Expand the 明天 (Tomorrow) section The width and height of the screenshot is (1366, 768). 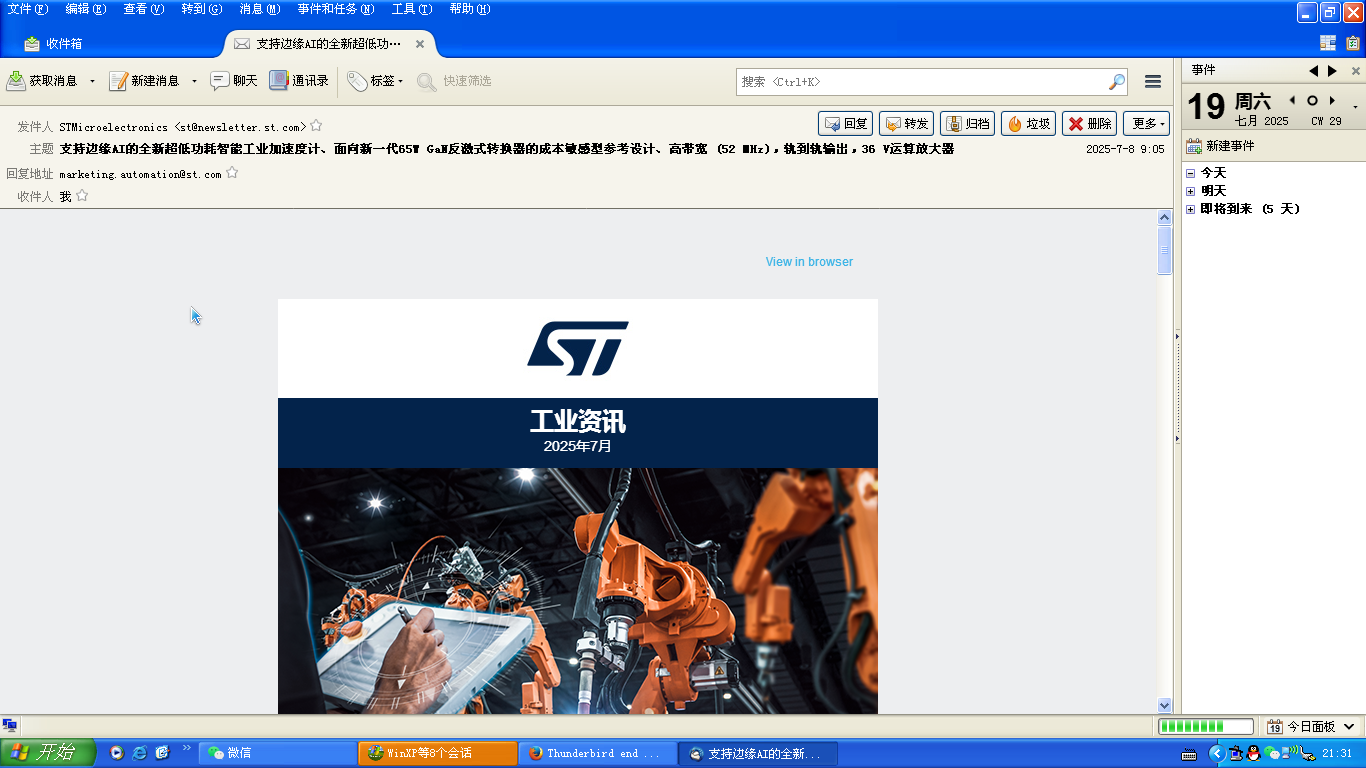pos(1190,191)
